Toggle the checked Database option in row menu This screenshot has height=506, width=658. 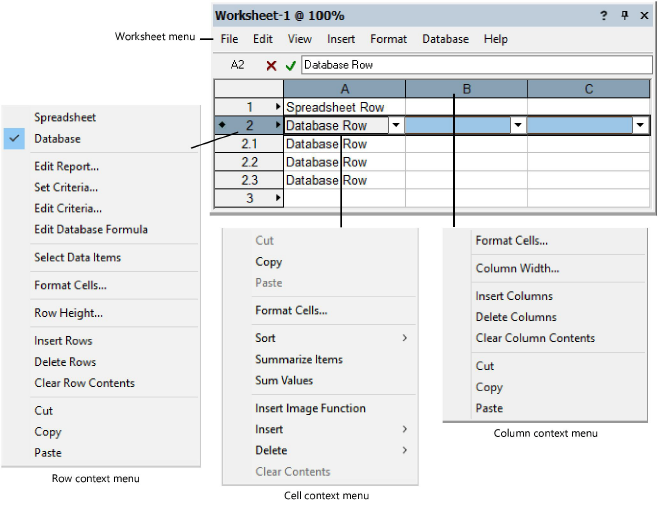[57, 139]
